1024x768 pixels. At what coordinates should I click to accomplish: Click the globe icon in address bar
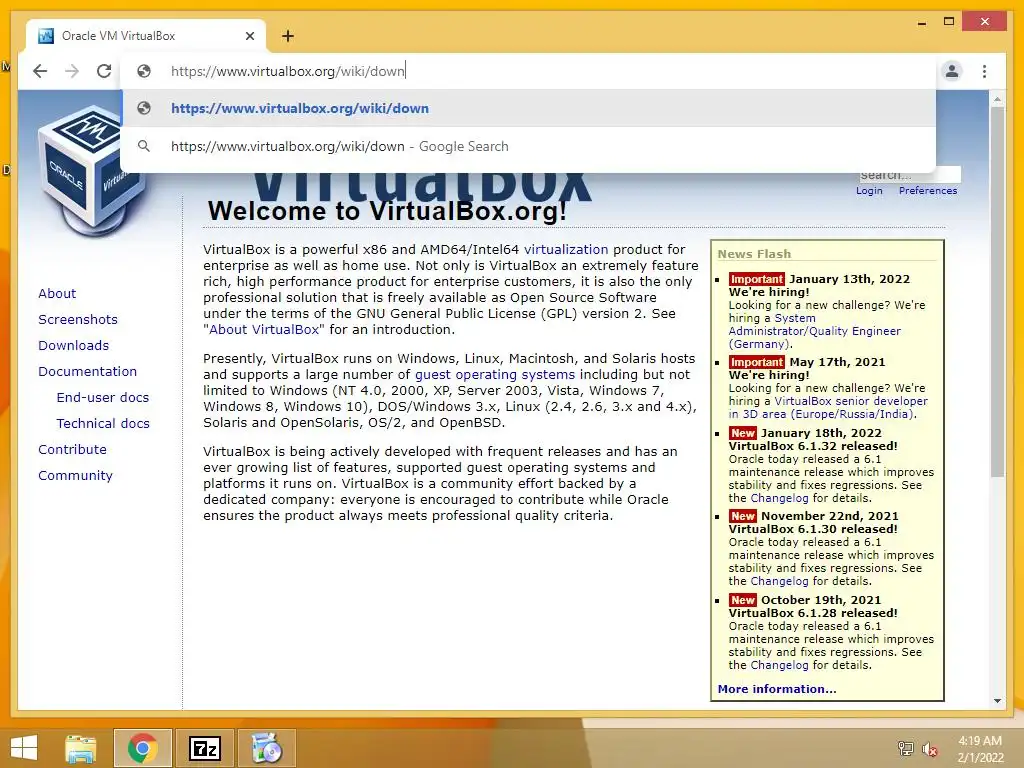(x=144, y=71)
